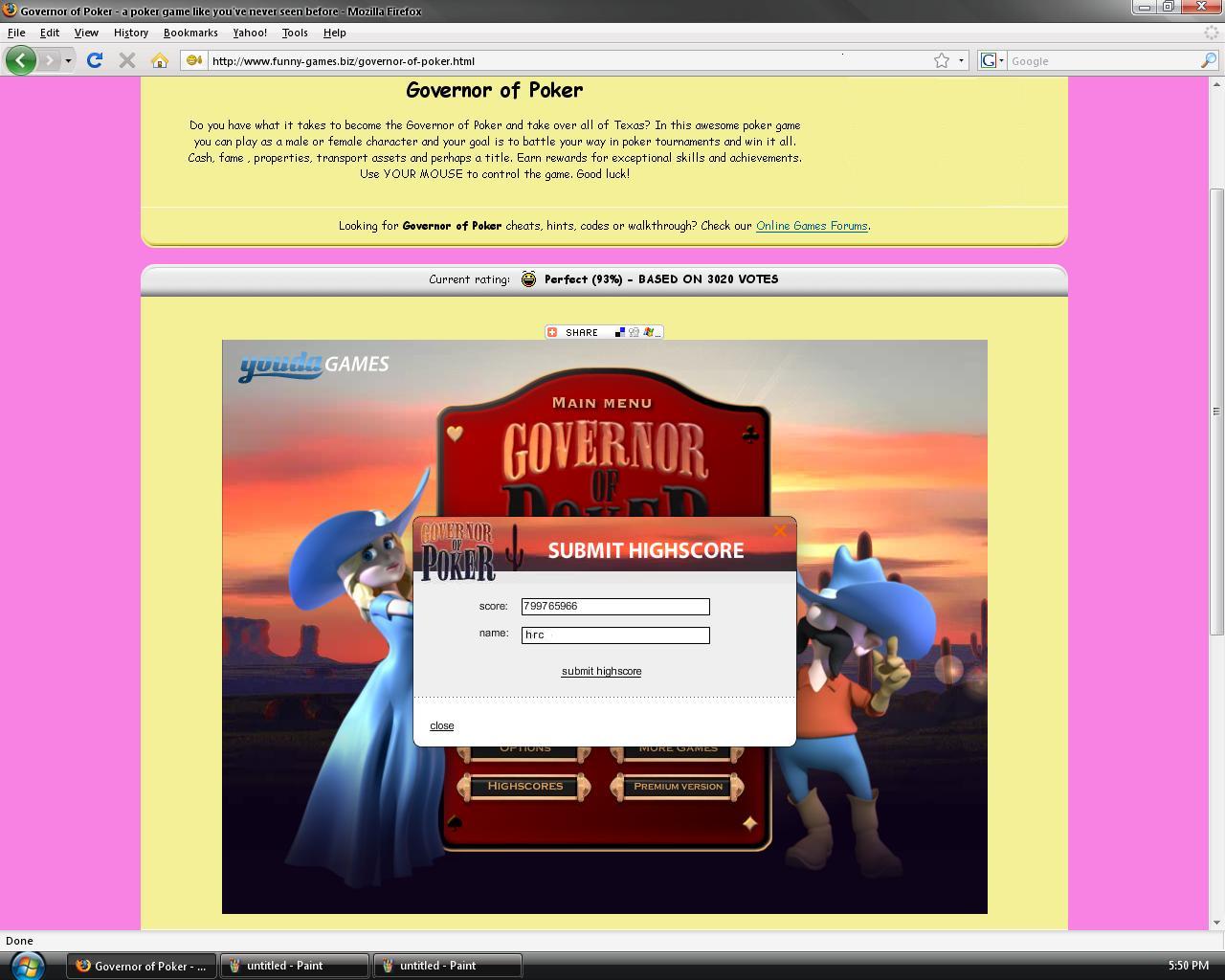Click the scrollbar up arrow
The width and height of the screenshot is (1225, 980).
[x=1216, y=84]
